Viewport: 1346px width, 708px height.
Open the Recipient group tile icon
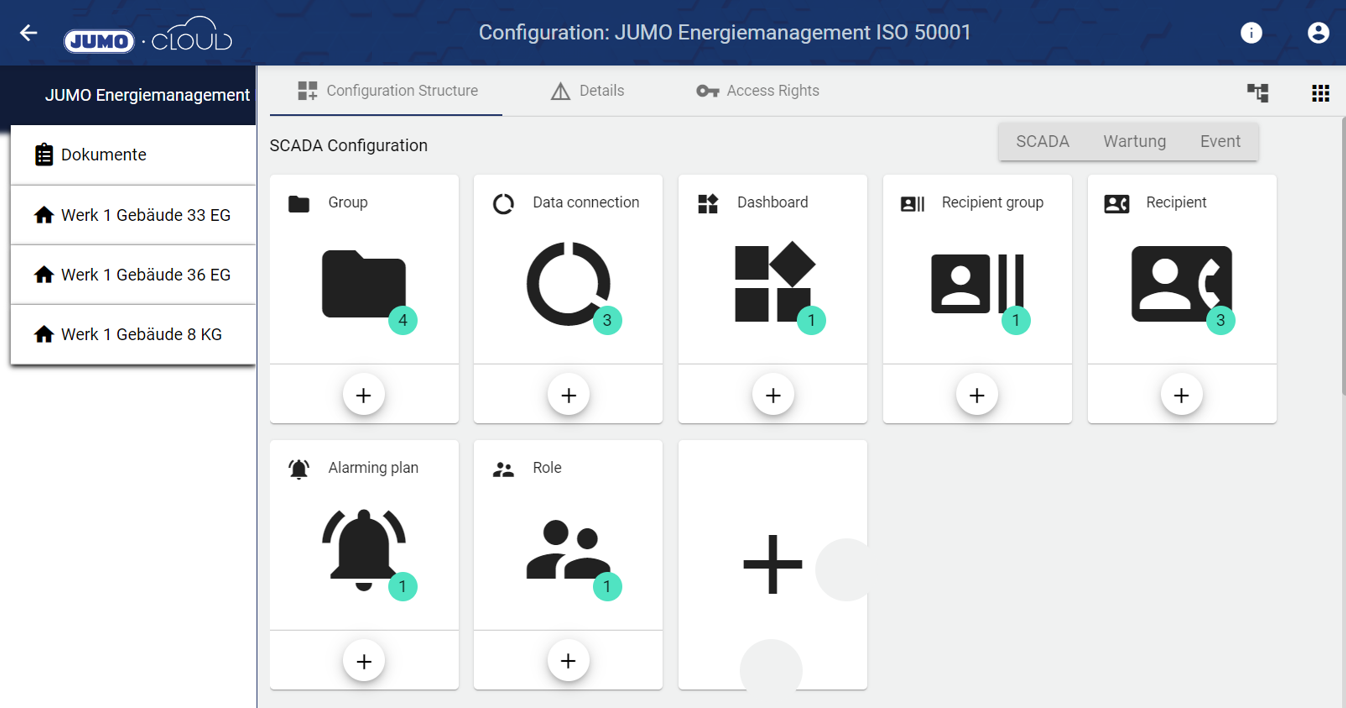pyautogui.click(x=977, y=284)
